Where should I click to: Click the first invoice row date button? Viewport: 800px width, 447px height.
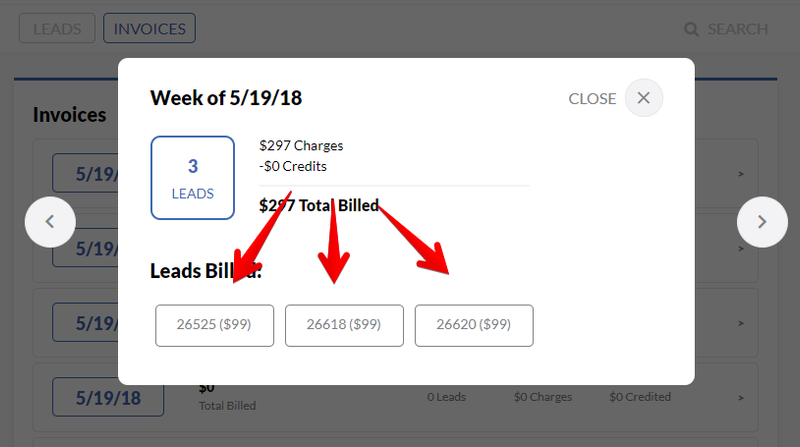point(85,173)
